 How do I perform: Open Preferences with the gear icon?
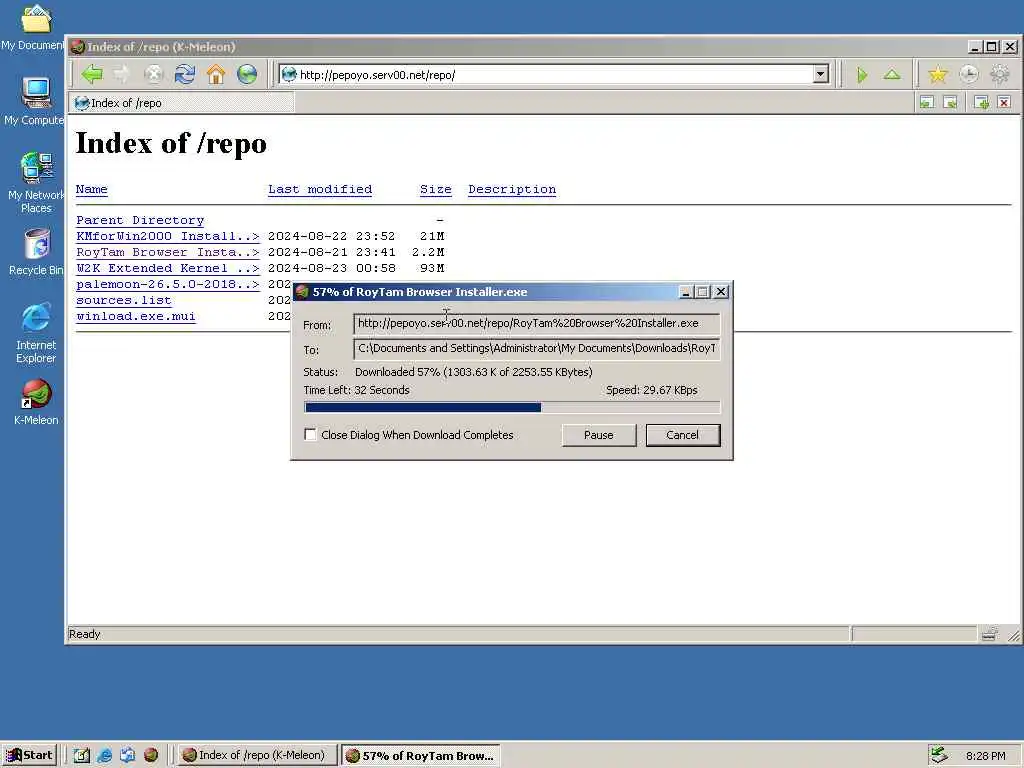(1000, 75)
